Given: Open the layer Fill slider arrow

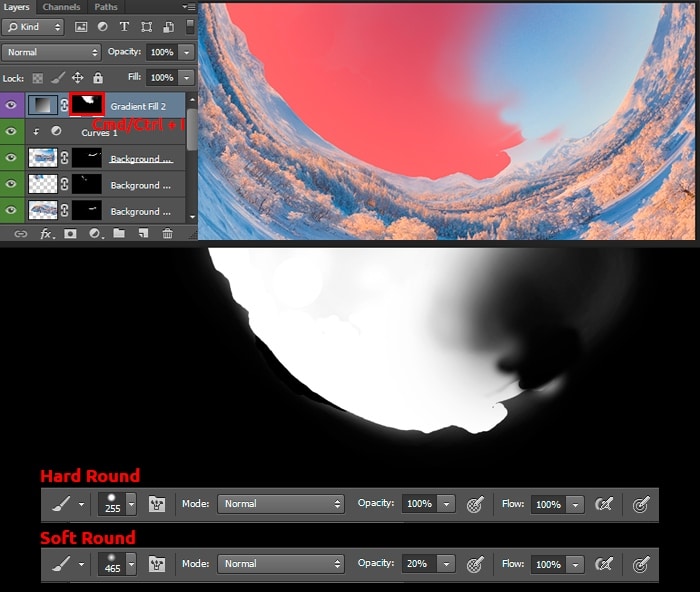Looking at the screenshot, I should coord(187,78).
